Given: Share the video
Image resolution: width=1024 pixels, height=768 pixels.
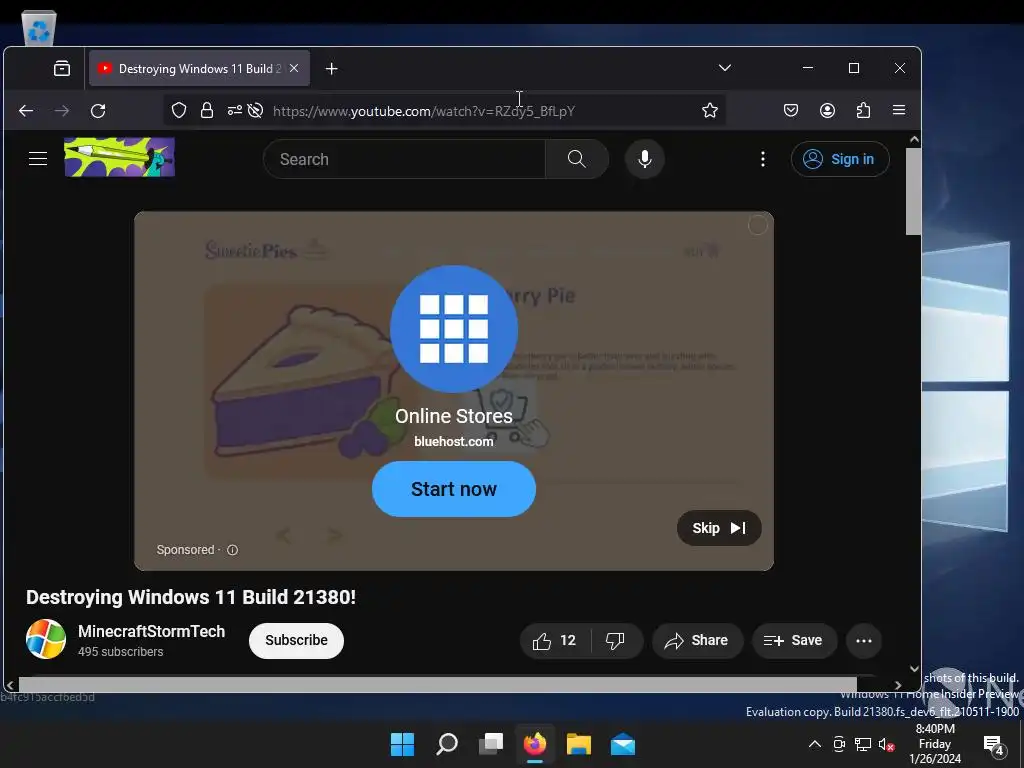Looking at the screenshot, I should click(x=697, y=641).
